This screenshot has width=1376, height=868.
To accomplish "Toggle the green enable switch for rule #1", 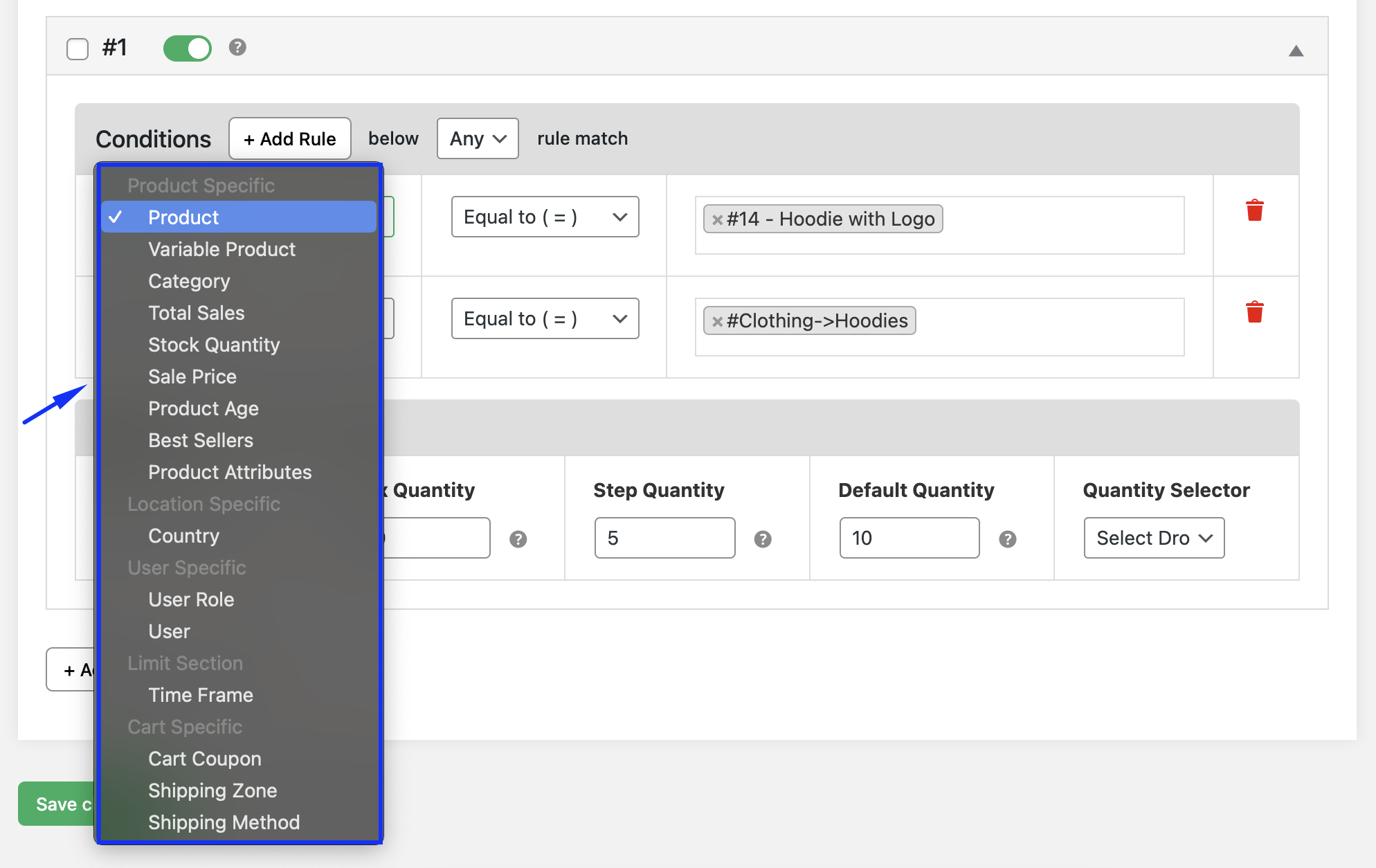I will click(187, 48).
